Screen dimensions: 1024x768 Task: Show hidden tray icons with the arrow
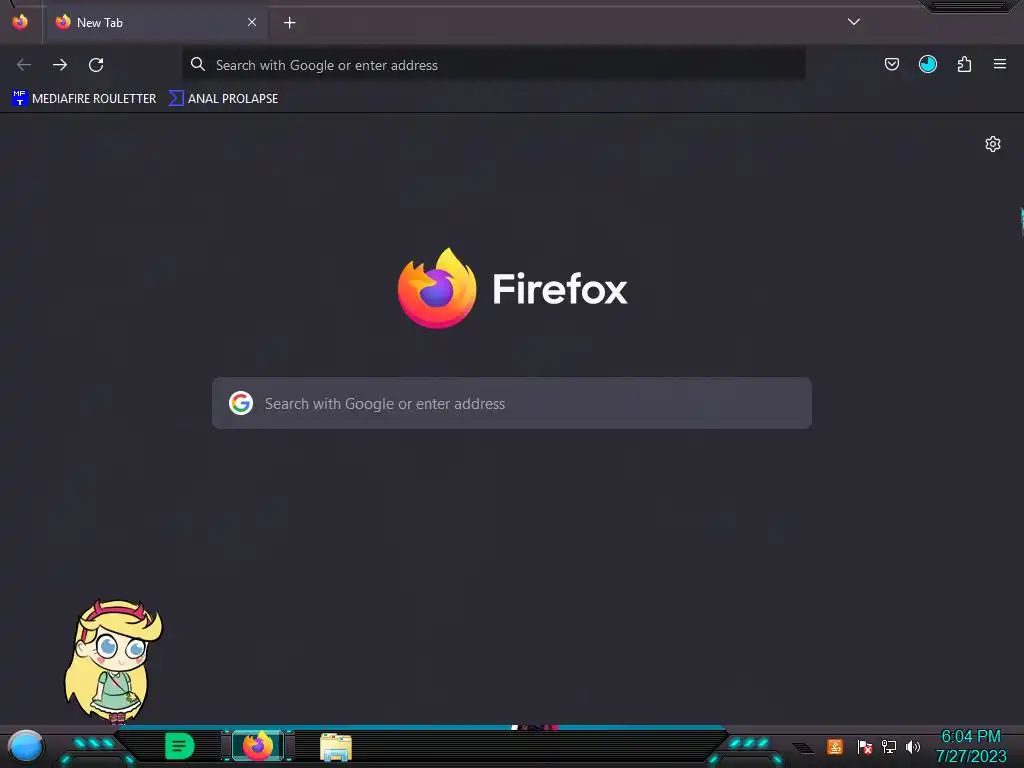[803, 748]
